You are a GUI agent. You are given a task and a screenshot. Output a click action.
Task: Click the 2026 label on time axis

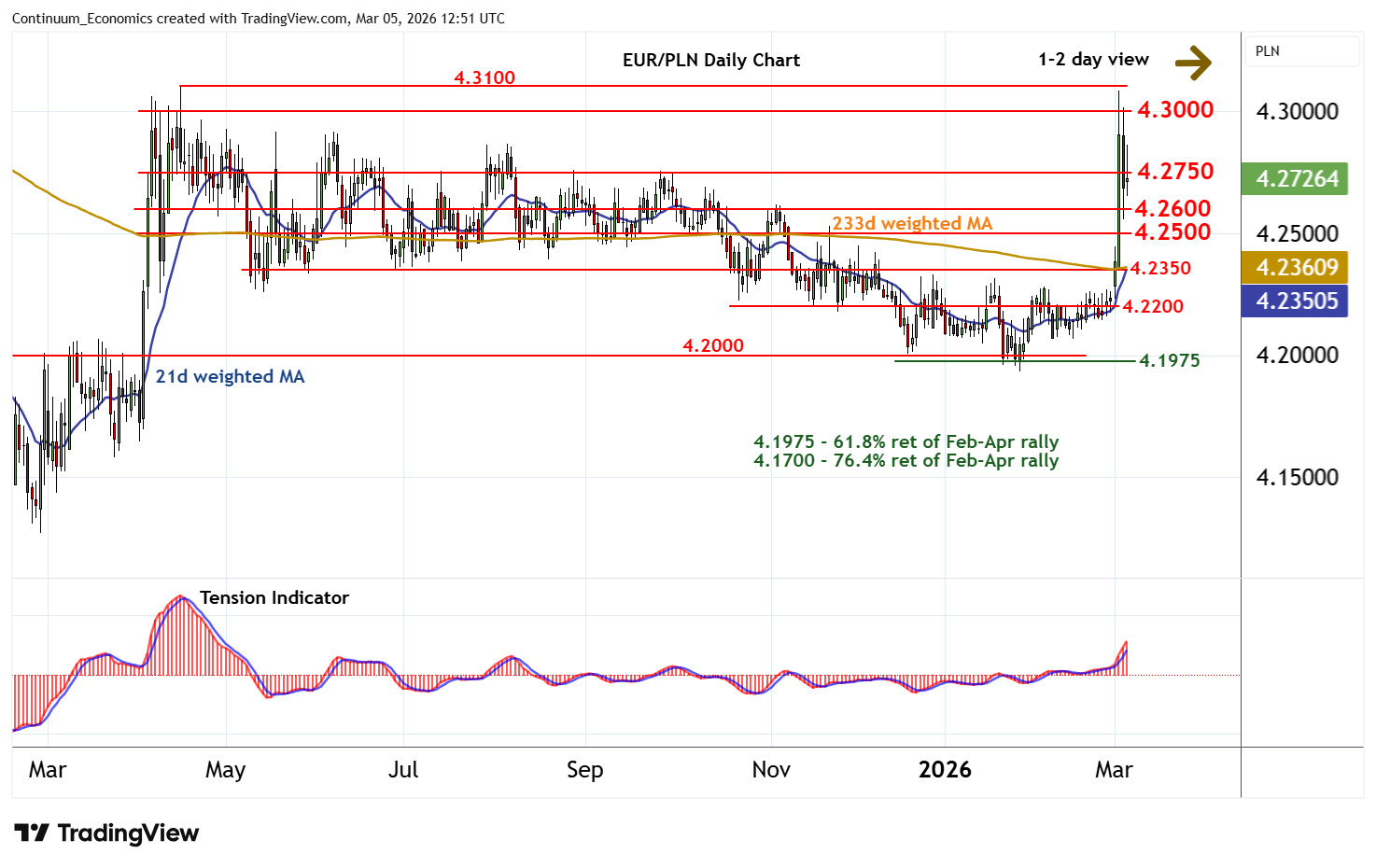click(x=945, y=770)
